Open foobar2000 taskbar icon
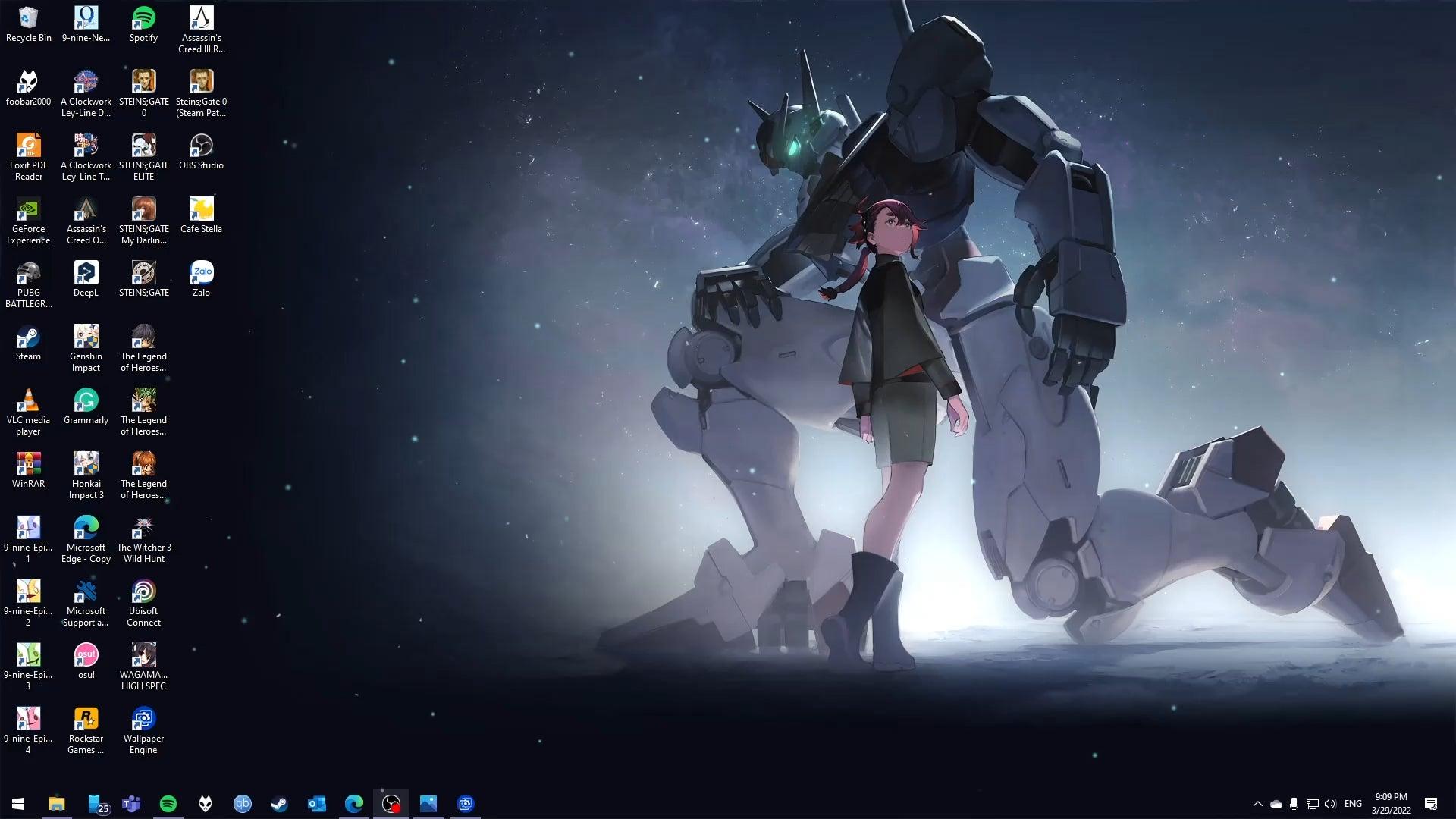This screenshot has width=1456, height=819. (206, 803)
